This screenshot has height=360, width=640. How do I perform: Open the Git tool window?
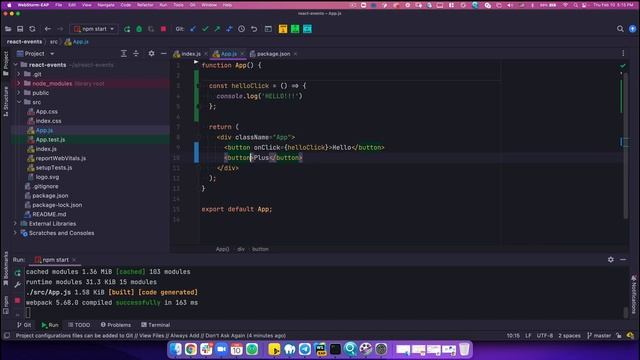click(x=24, y=325)
